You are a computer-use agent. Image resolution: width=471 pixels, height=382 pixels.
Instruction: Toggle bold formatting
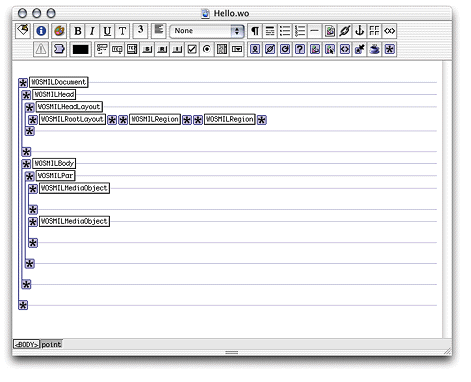[78, 31]
